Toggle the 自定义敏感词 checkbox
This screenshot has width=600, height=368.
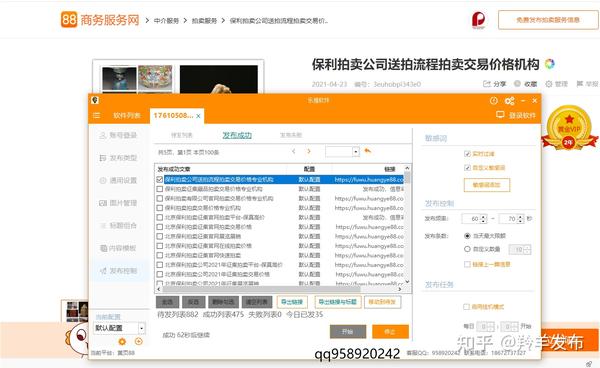coord(467,168)
